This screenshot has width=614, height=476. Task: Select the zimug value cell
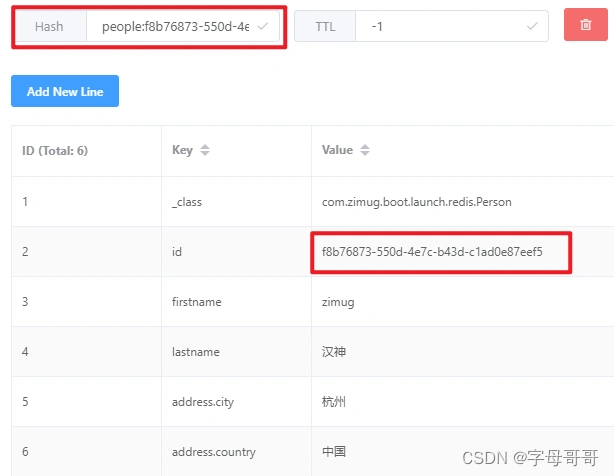pyautogui.click(x=338, y=302)
